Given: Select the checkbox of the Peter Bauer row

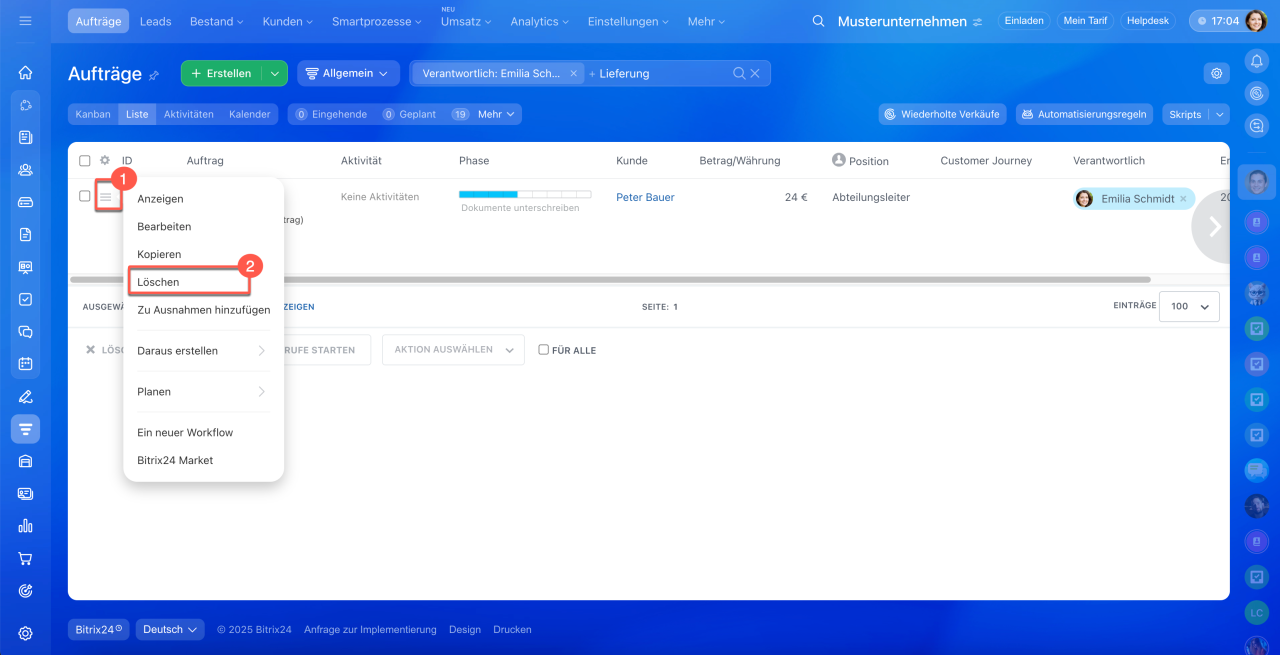Looking at the screenshot, I should 85,197.
